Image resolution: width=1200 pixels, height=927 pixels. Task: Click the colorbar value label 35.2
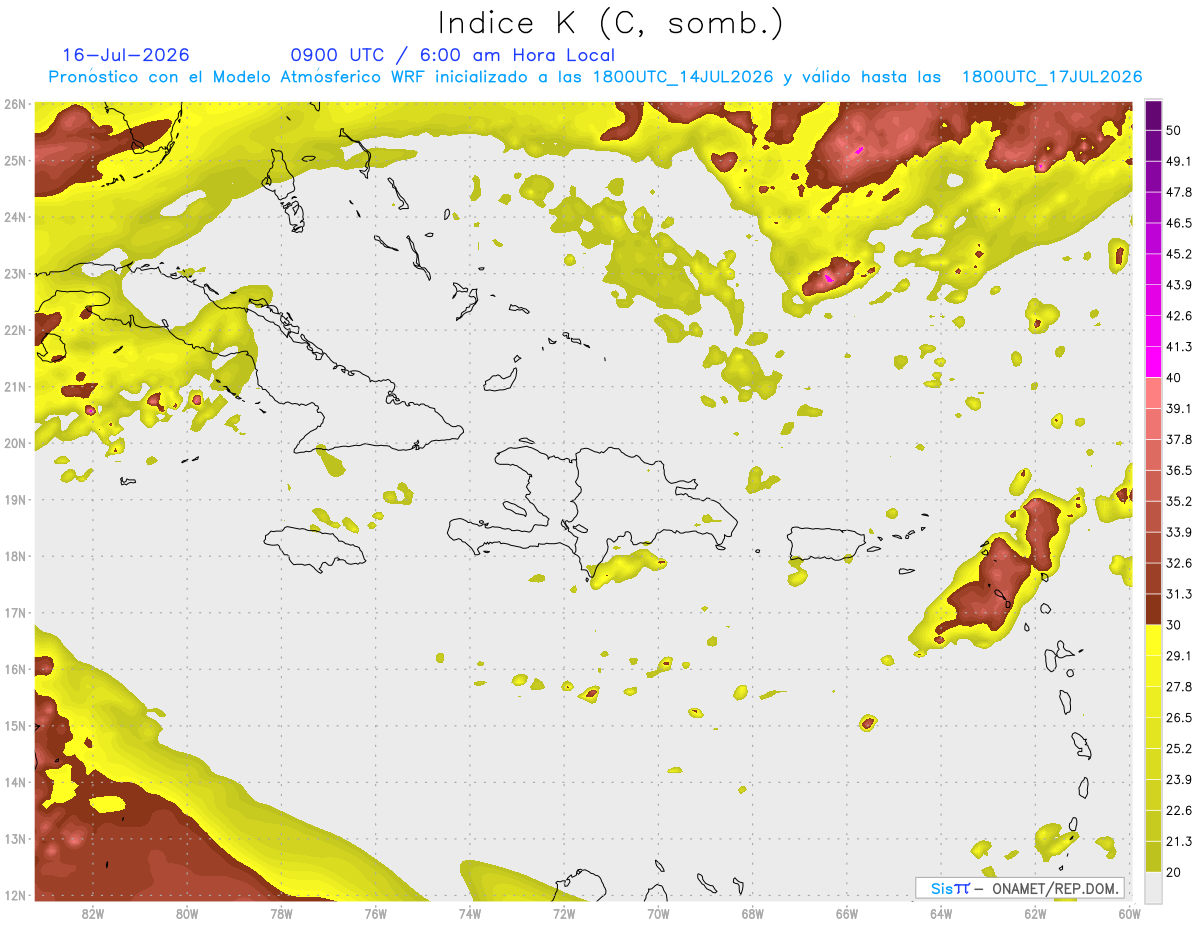[1179, 501]
